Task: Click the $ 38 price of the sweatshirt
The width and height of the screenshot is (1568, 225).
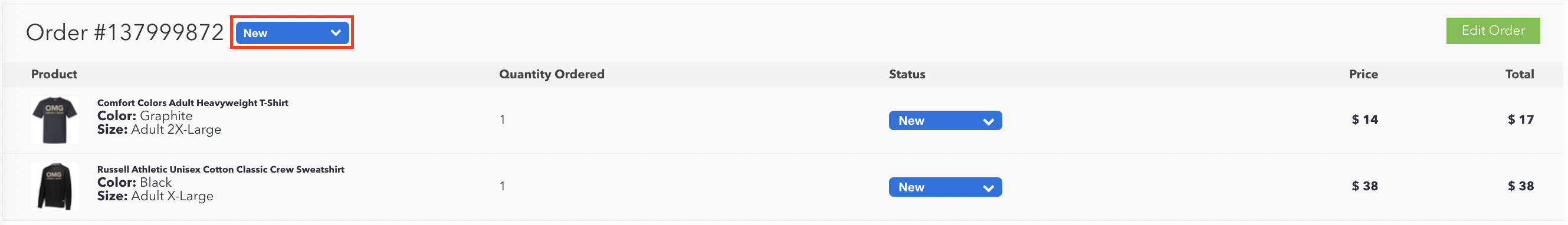Action: (1364, 186)
